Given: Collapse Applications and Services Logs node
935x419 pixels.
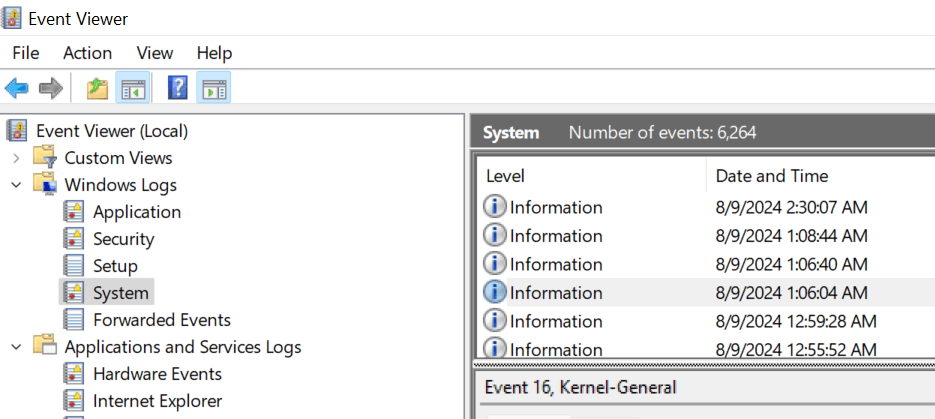Looking at the screenshot, I should pyautogui.click(x=16, y=347).
